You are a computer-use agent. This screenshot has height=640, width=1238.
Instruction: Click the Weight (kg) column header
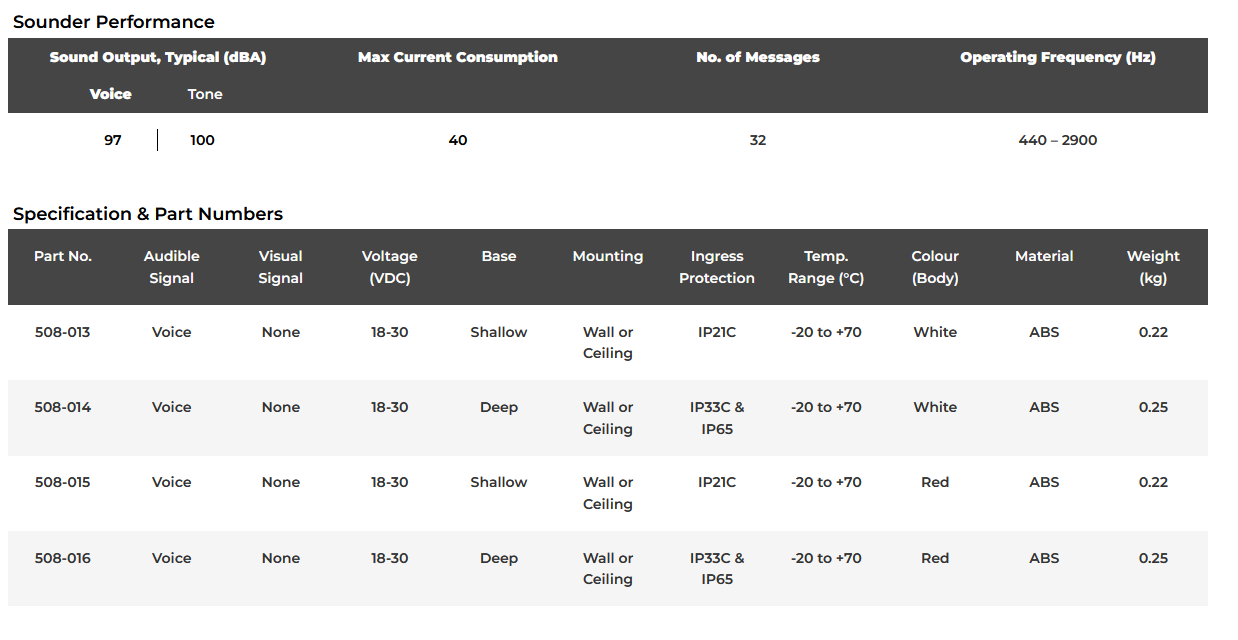[1153, 267]
